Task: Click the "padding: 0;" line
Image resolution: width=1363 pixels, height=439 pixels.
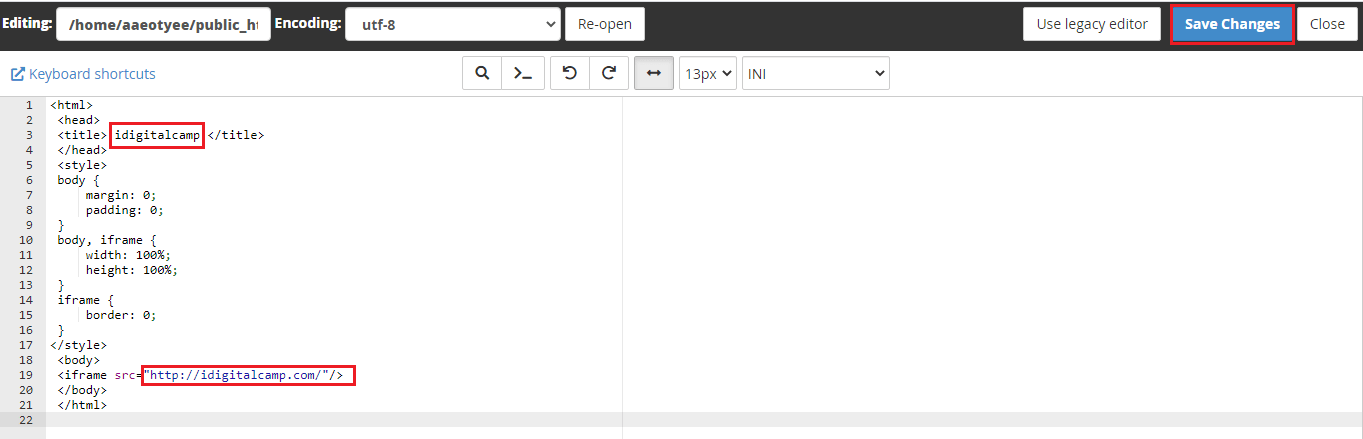Action: pos(124,210)
